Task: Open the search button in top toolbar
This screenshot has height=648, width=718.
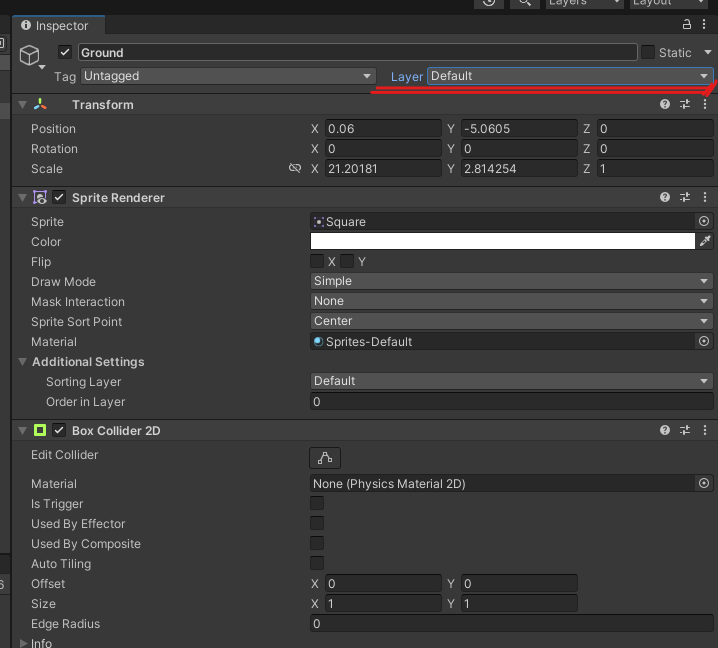Action: (525, 3)
